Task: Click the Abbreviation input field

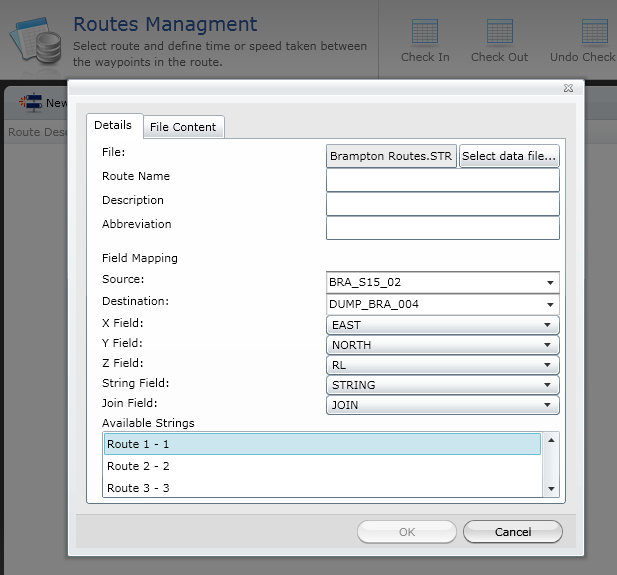Action: tap(442, 228)
